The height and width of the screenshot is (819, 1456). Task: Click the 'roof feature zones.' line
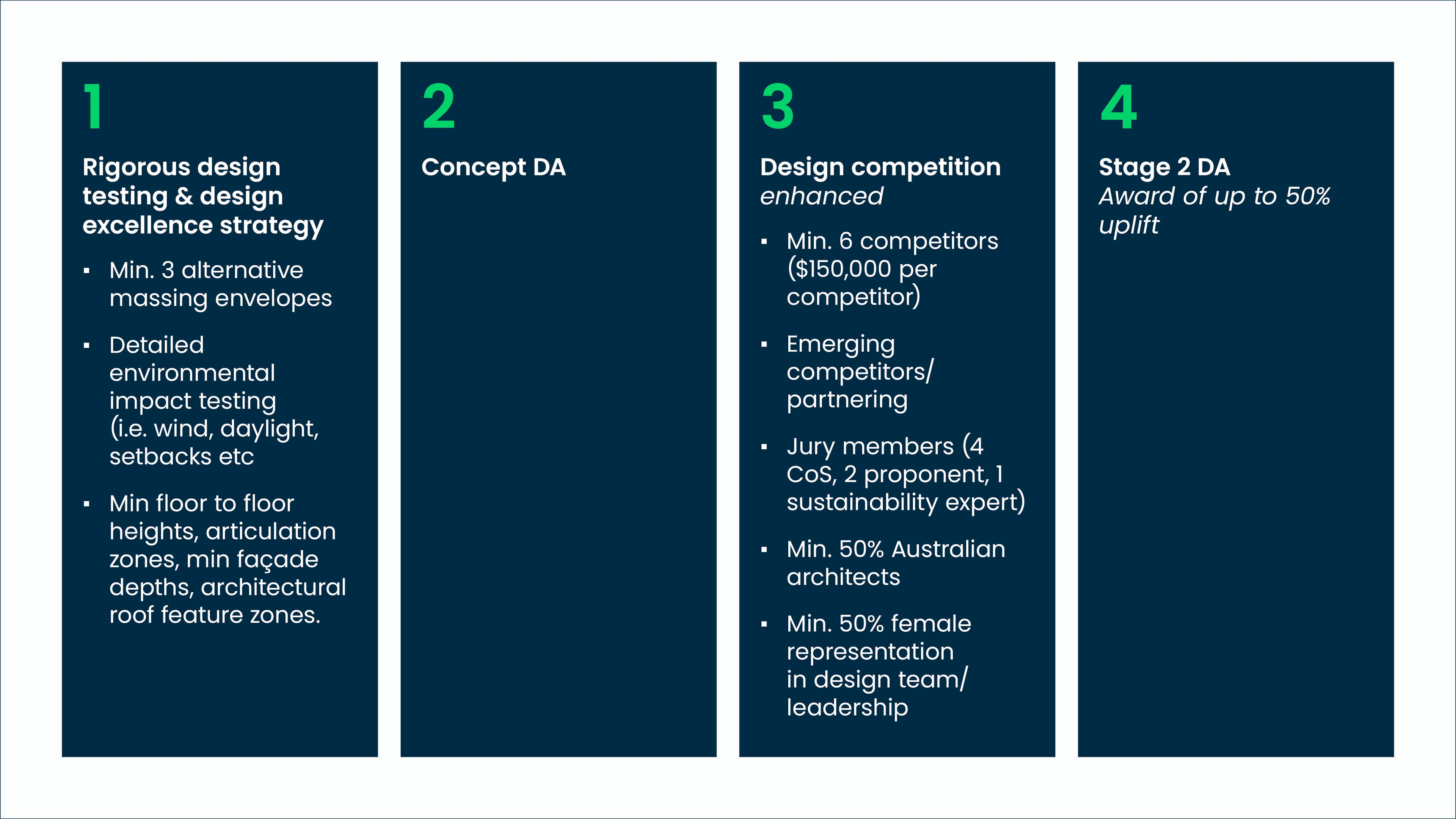215,615
